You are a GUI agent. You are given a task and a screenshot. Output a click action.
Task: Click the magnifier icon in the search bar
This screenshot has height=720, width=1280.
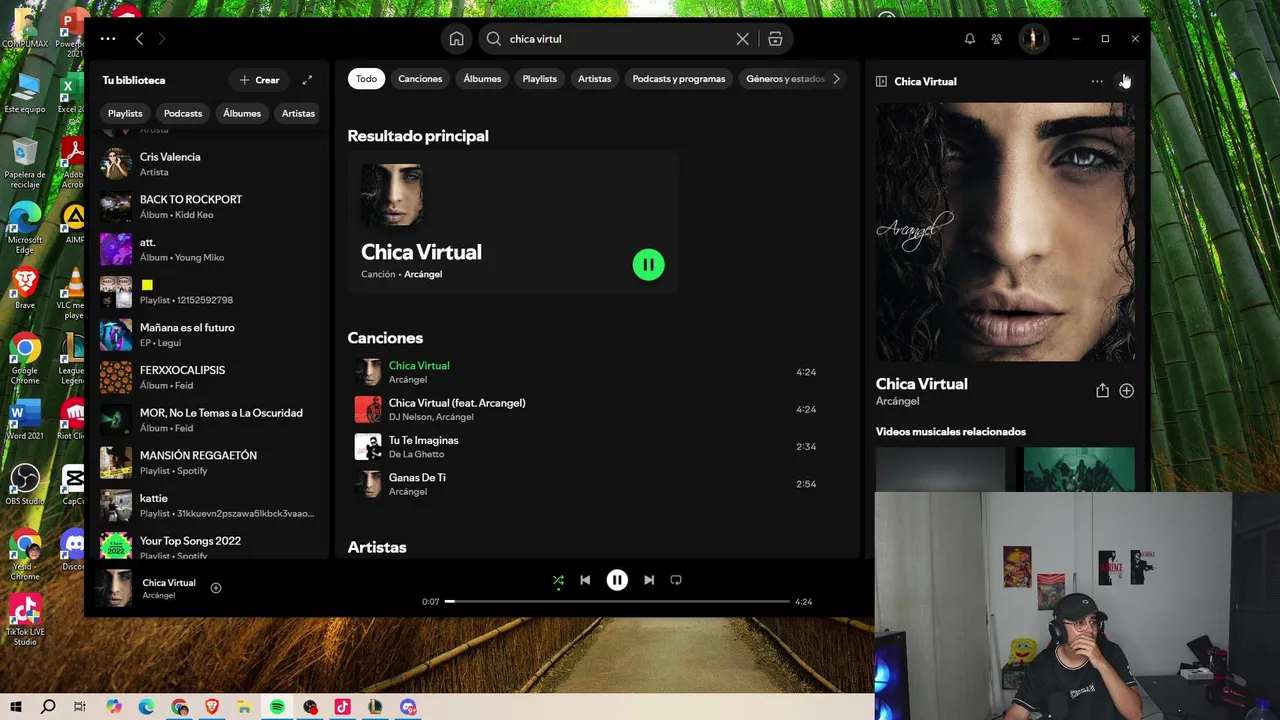point(494,39)
